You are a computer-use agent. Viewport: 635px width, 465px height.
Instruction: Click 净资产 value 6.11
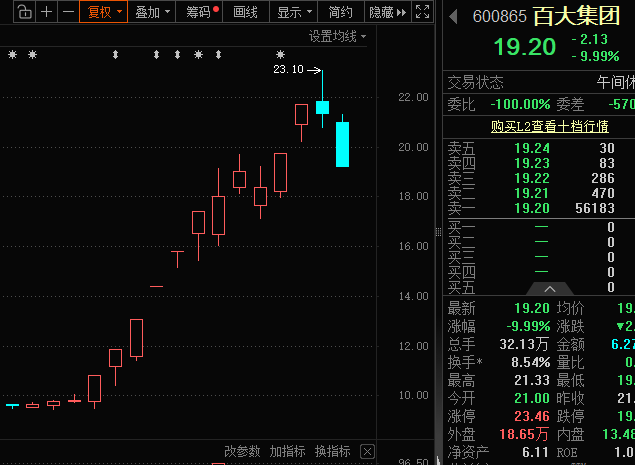535,452
